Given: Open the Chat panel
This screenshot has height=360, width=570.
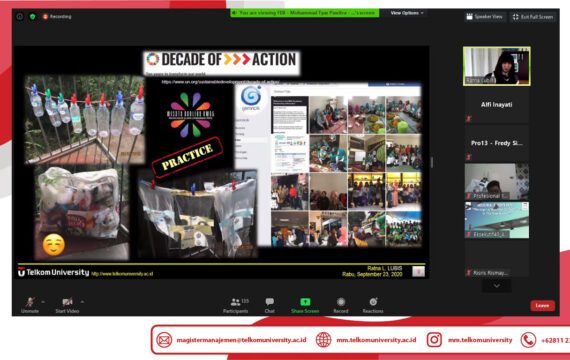Looking at the screenshot, I should point(269,305).
